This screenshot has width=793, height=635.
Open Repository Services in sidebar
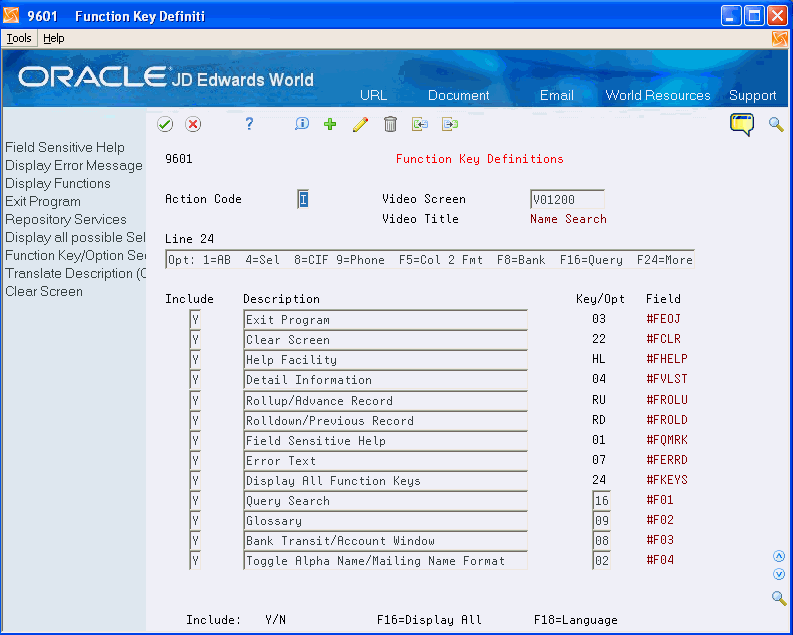(x=66, y=219)
